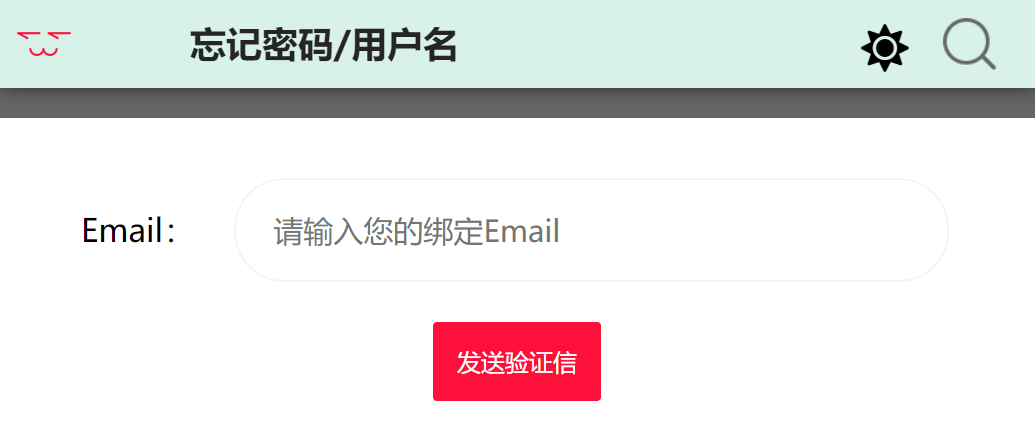Click the rounded Email entry field
Screen dimensions: 1035x425
pyautogui.click(x=591, y=230)
